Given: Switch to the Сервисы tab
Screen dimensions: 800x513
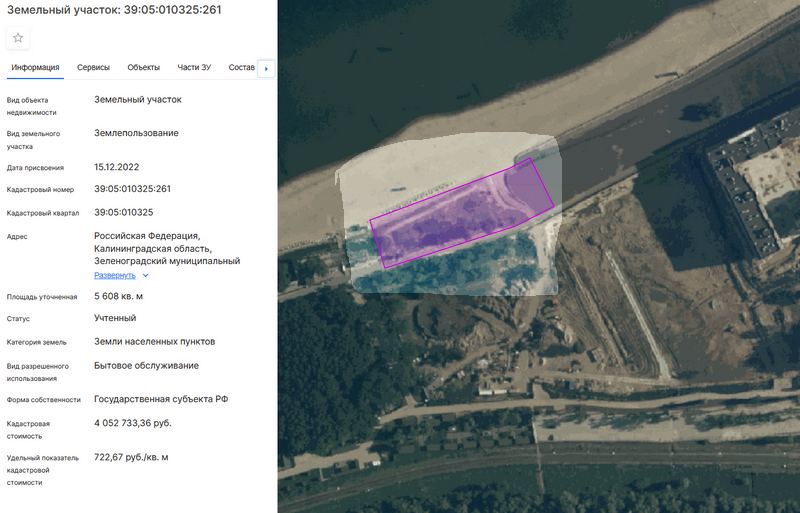Looking at the screenshot, I should coord(93,67).
